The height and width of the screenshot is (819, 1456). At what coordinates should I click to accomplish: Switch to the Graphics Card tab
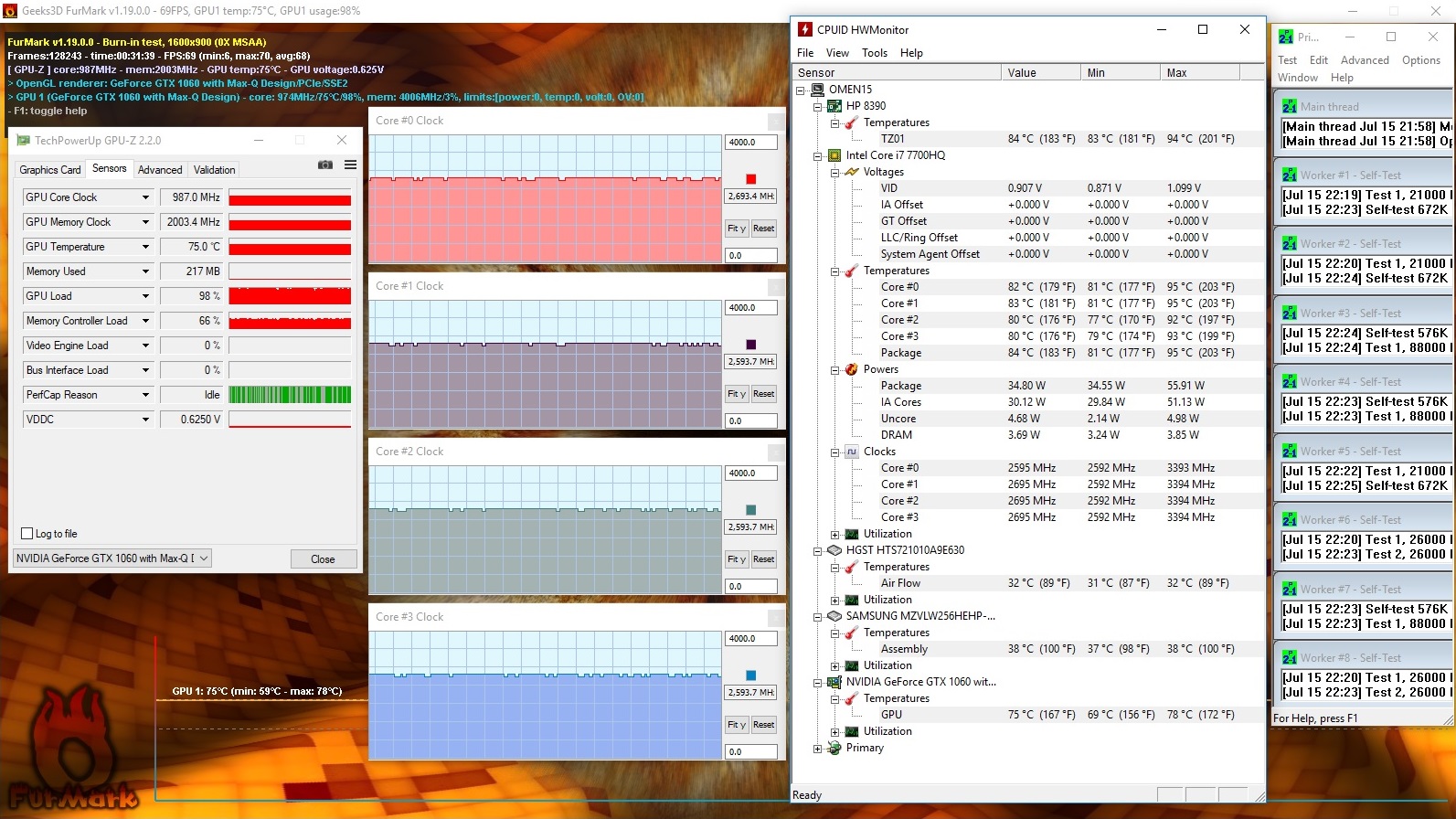click(50, 170)
